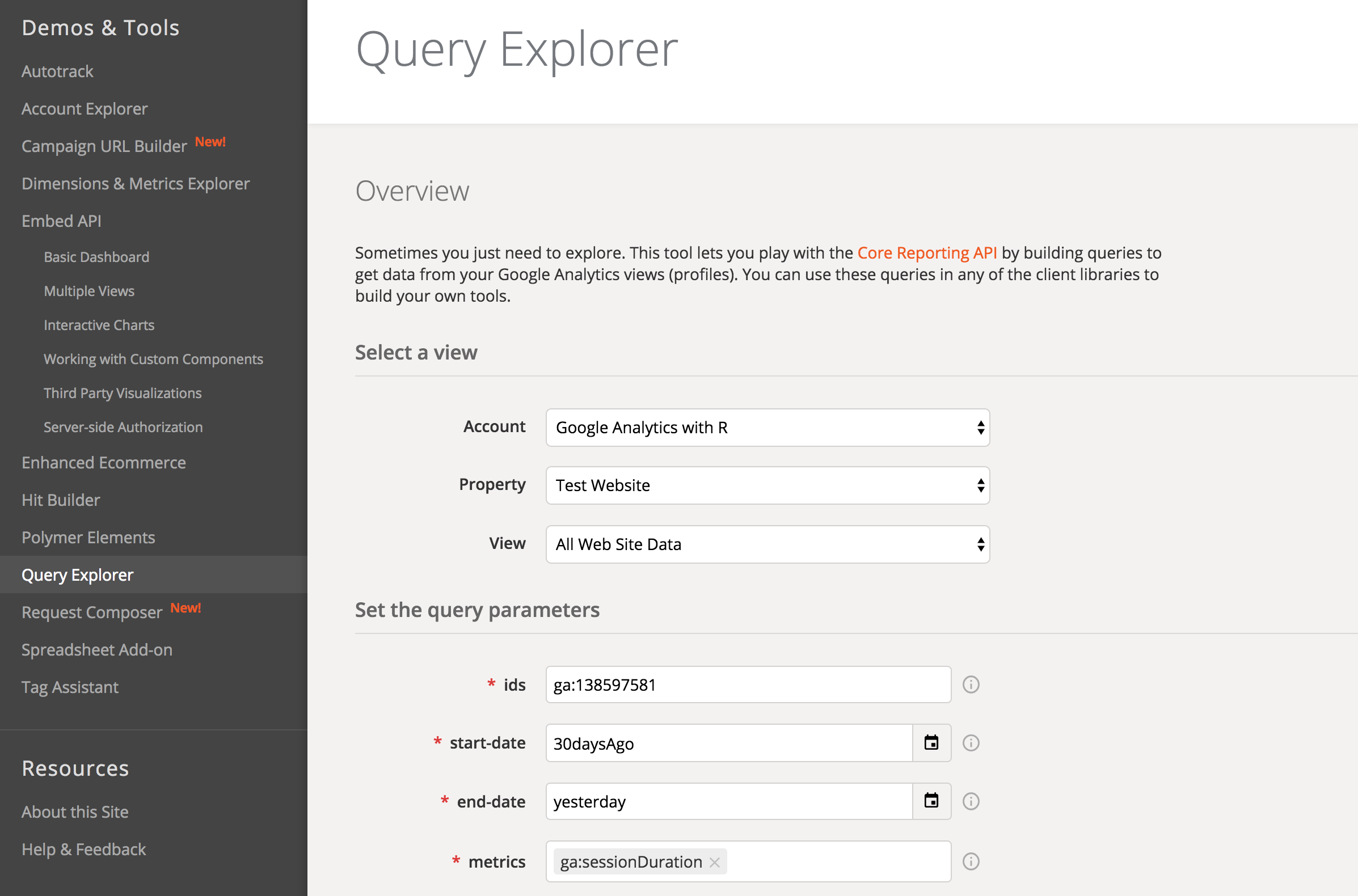Image resolution: width=1358 pixels, height=896 pixels.
Task: Show info for the metrics parameter
Action: 971,861
